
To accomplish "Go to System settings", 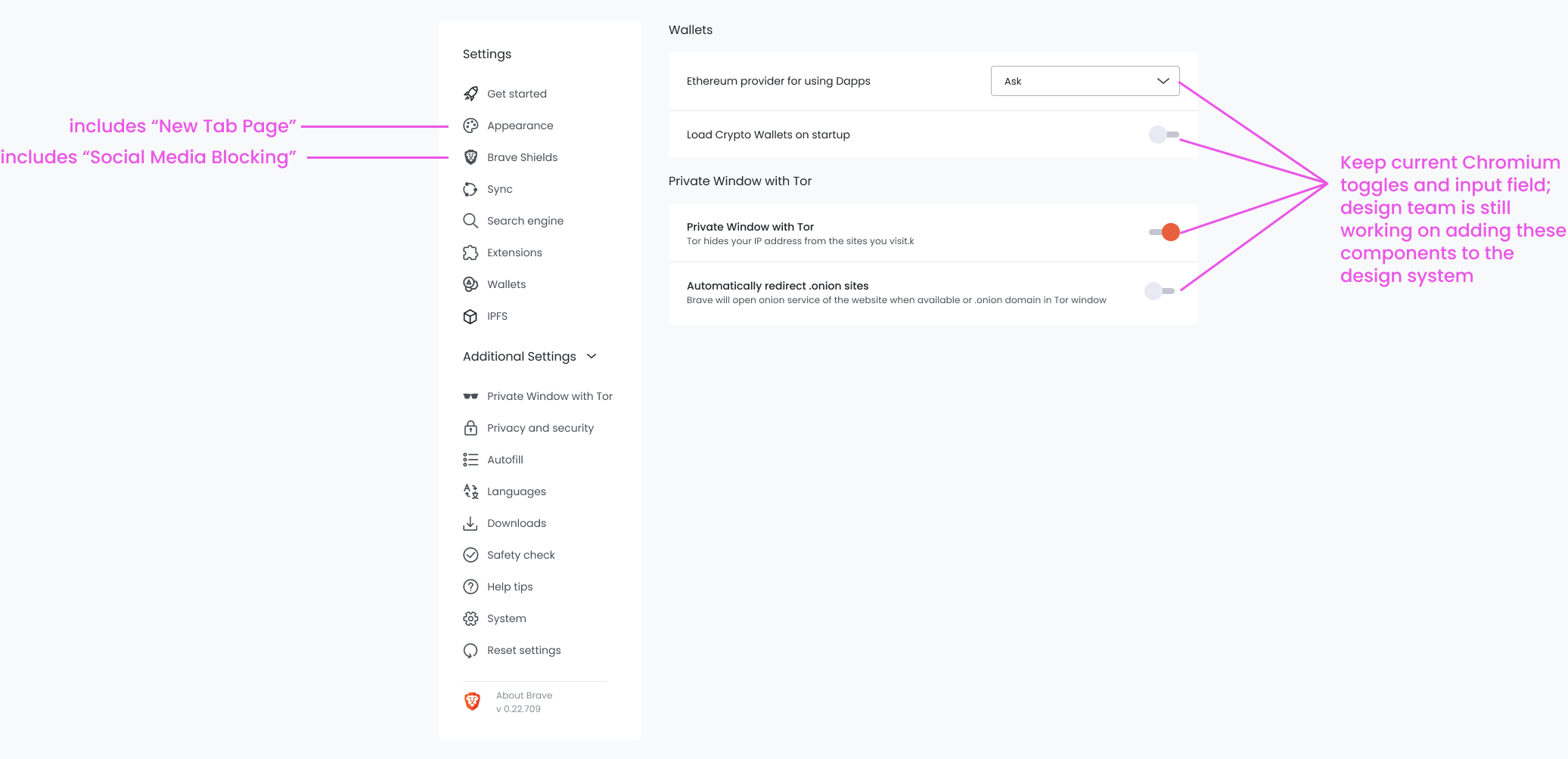I will [506, 618].
